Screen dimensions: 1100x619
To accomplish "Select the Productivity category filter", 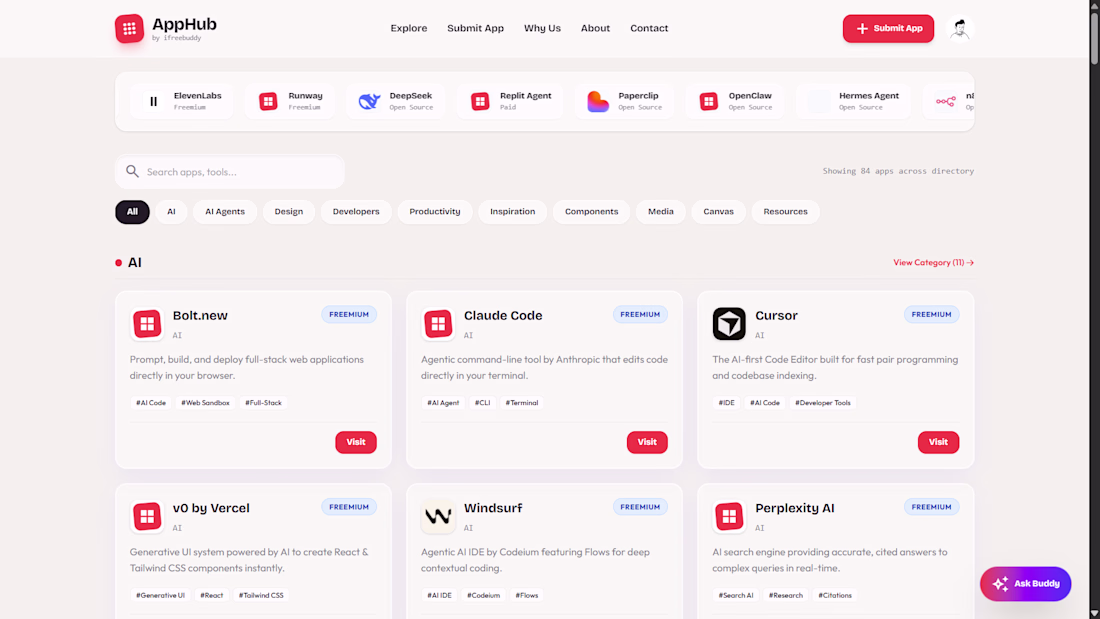I will (435, 211).
